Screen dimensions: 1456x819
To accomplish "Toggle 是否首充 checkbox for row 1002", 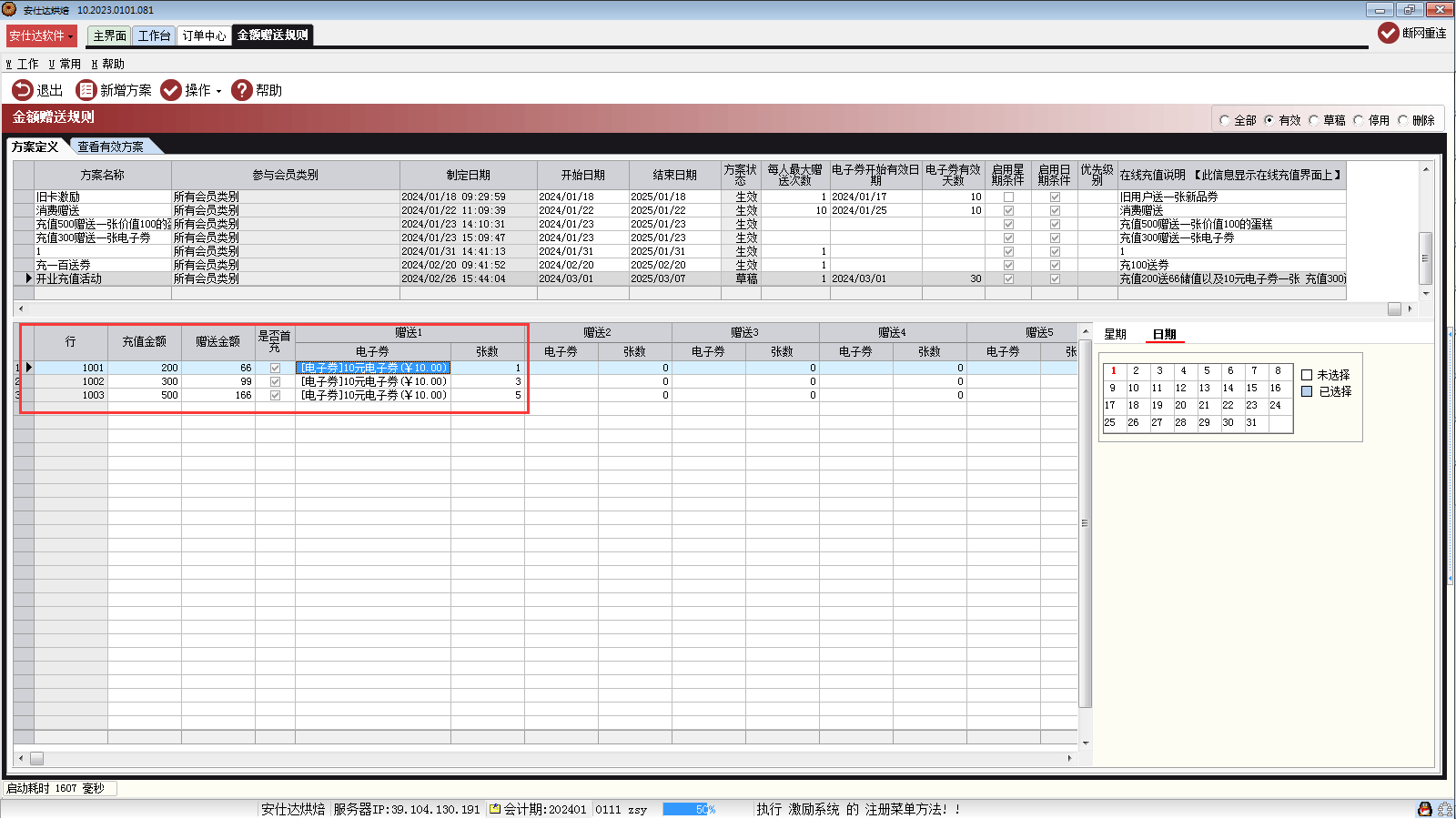I will point(275,381).
